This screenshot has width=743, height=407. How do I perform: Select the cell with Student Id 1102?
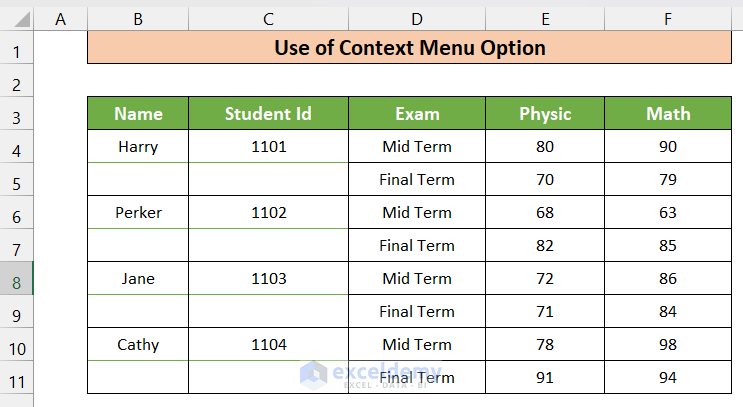coord(268,213)
